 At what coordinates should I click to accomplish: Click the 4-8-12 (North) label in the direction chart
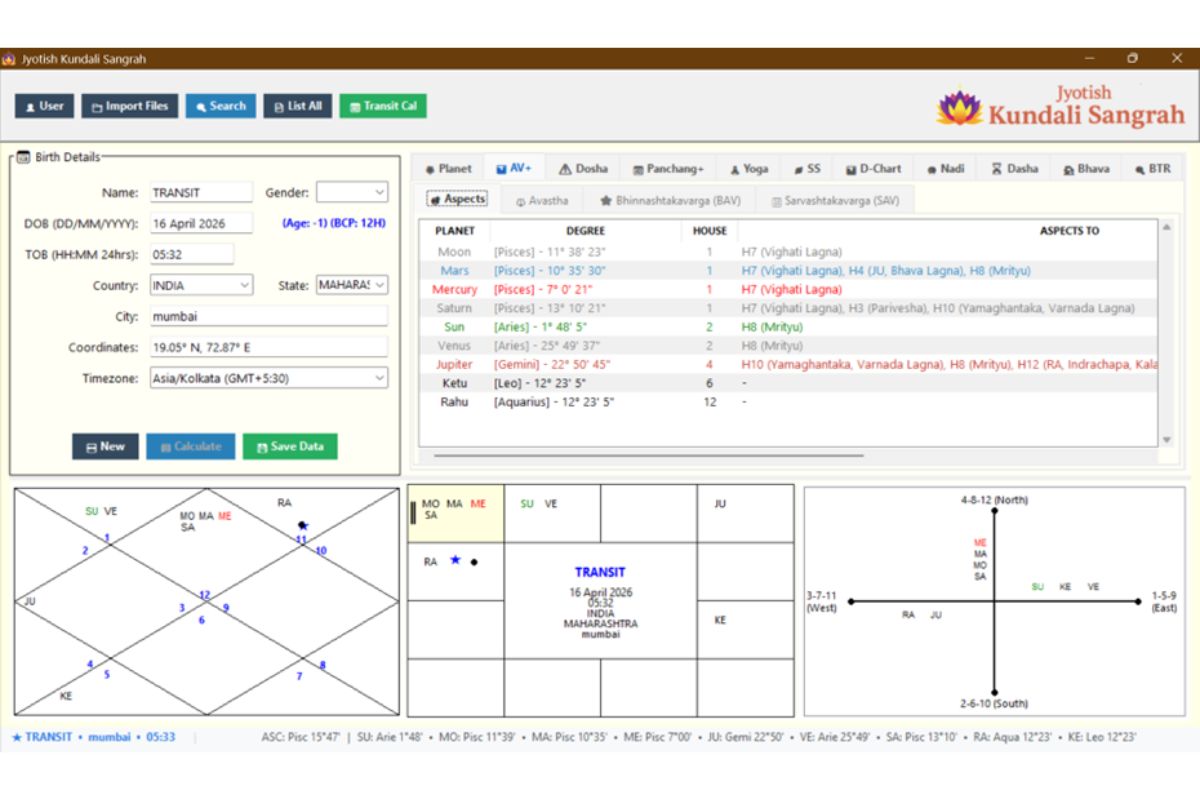[x=994, y=500]
